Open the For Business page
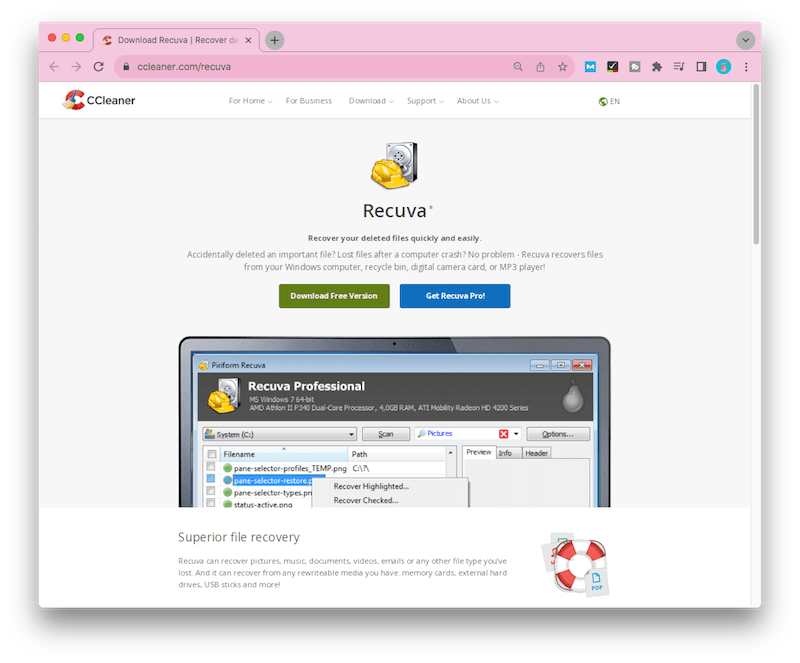This screenshot has height=663, width=800. [309, 101]
